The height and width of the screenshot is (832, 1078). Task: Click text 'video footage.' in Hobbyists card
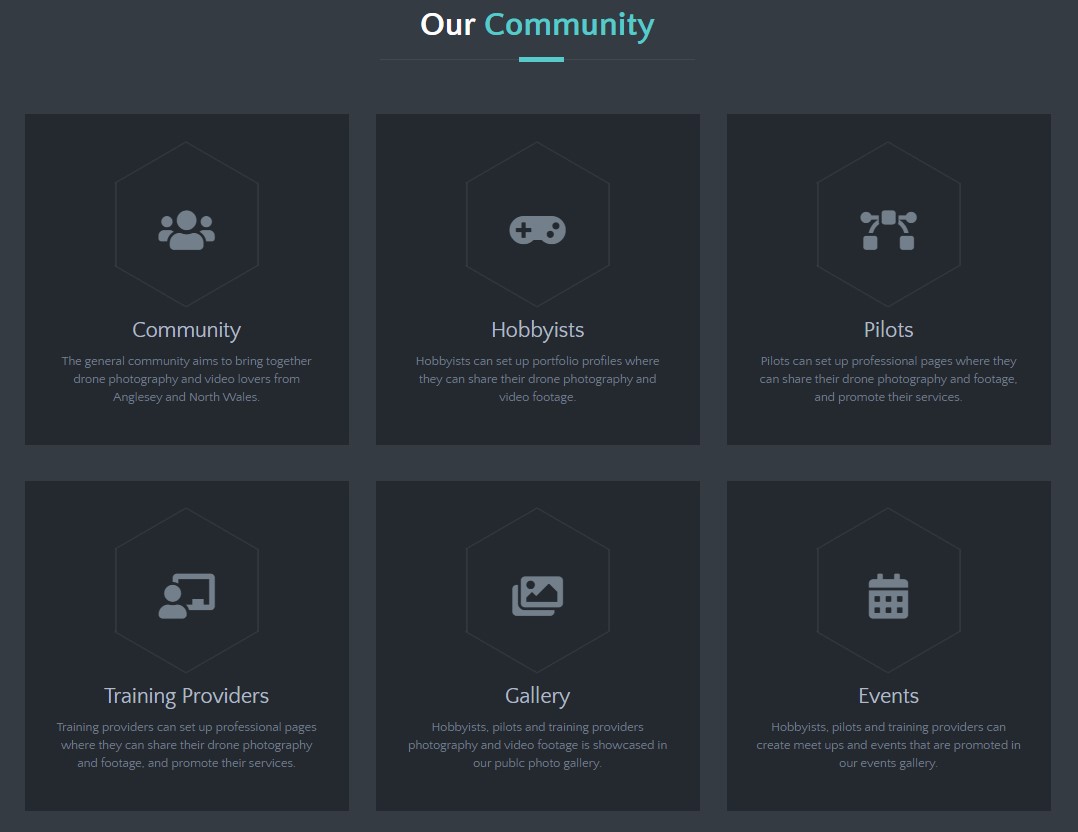pos(537,397)
